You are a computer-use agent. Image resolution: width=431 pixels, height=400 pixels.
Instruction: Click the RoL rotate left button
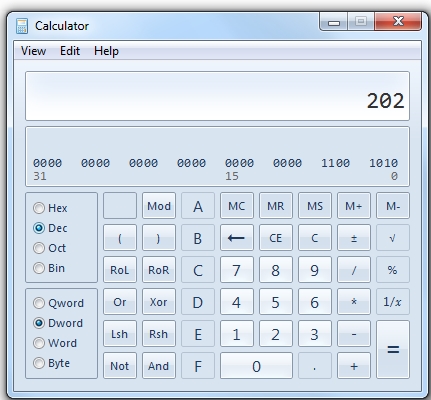[120, 270]
